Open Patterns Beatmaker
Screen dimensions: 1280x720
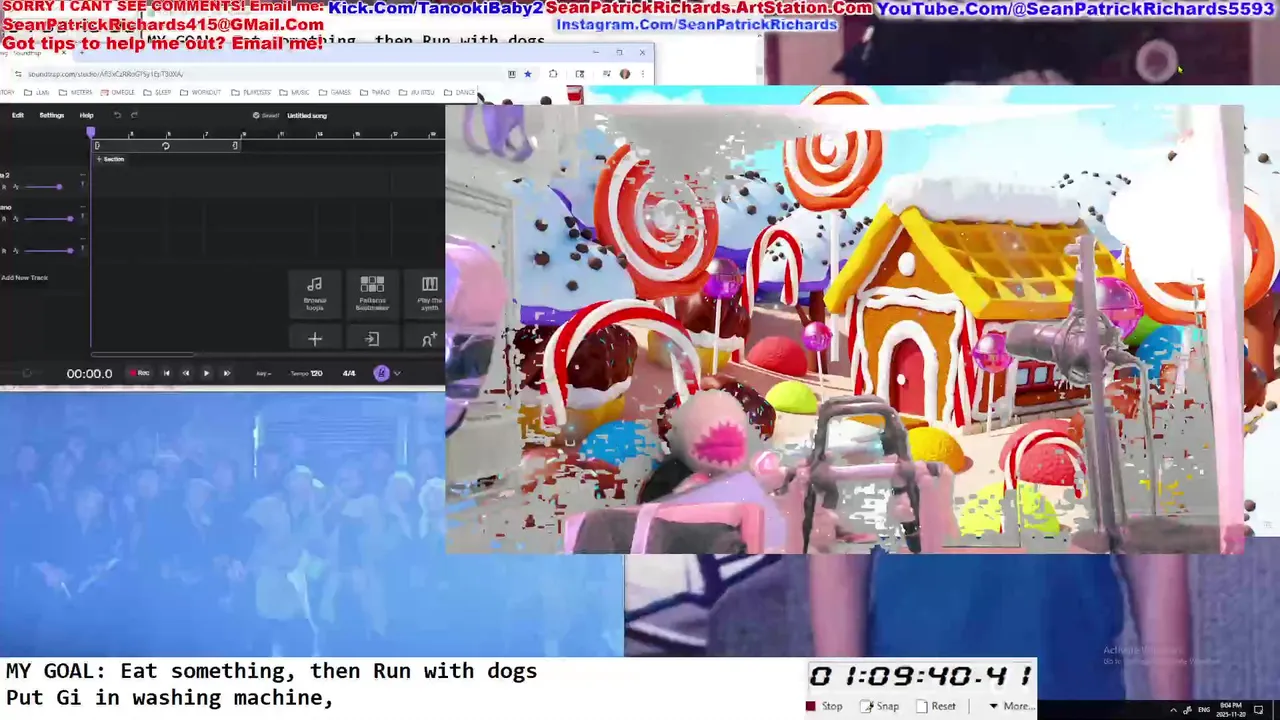point(372,293)
